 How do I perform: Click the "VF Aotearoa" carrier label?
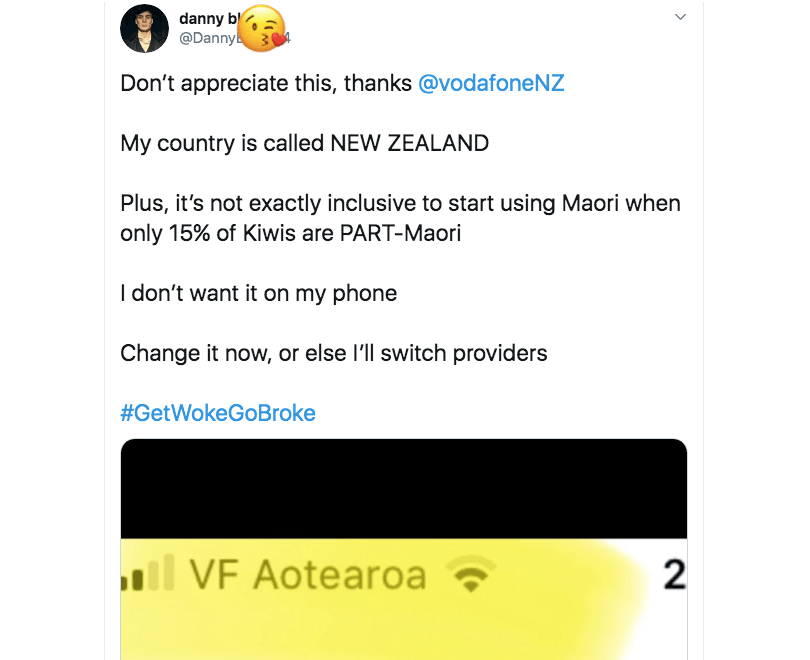(x=308, y=575)
